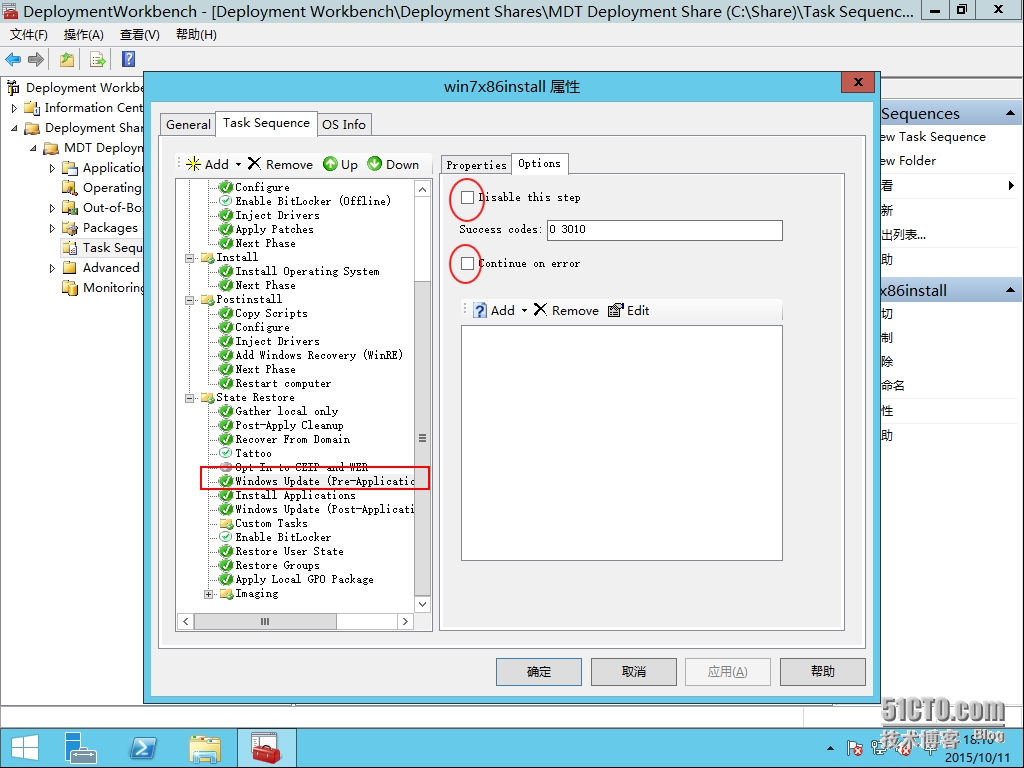Click the export list toolbar icon

[98, 59]
